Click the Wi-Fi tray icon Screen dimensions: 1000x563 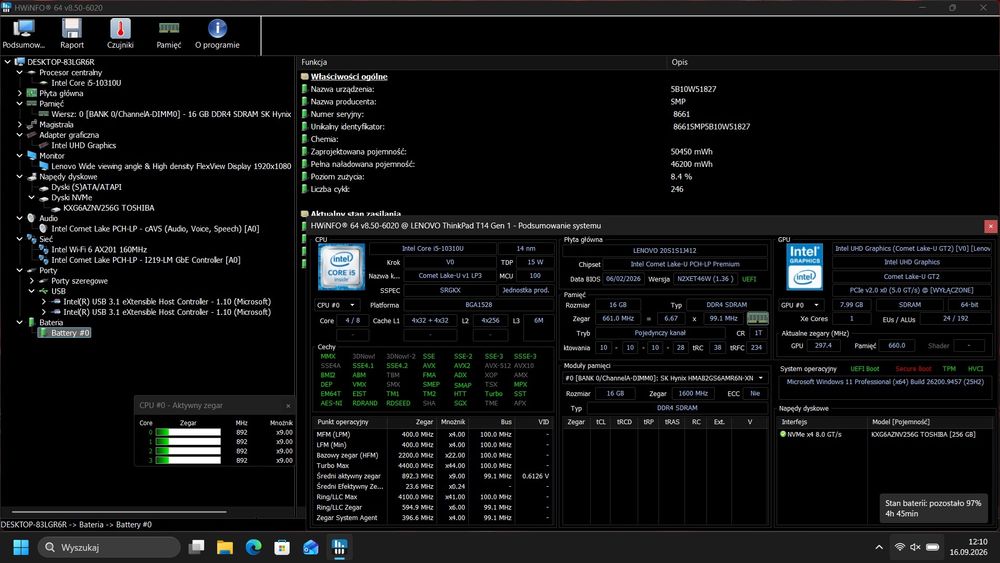[x=899, y=547]
